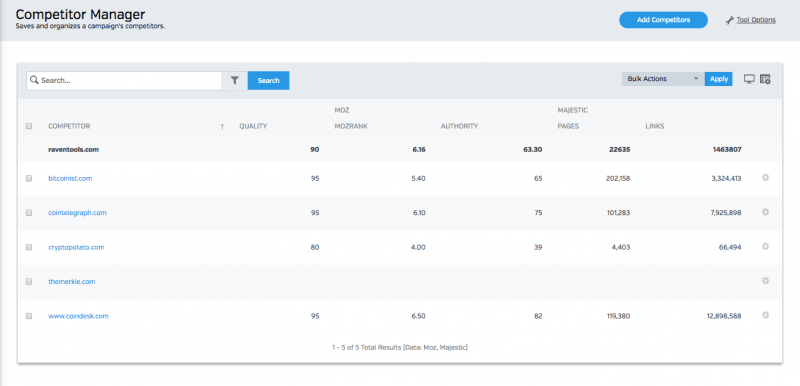Click the links value 66,494
Viewport: 800px width, 386px height.
click(x=730, y=247)
